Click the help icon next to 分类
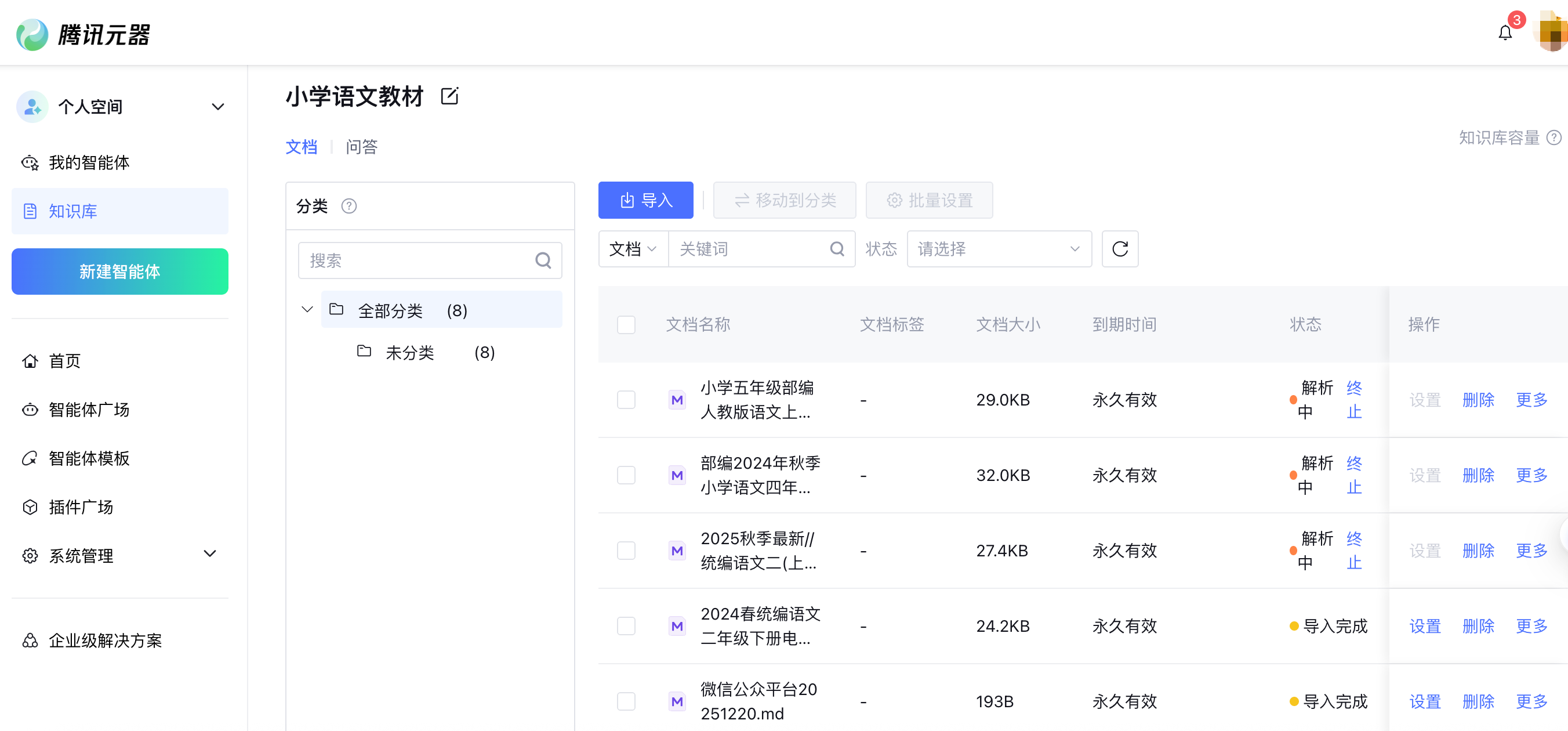Image resolution: width=1568 pixels, height=731 pixels. click(x=349, y=206)
